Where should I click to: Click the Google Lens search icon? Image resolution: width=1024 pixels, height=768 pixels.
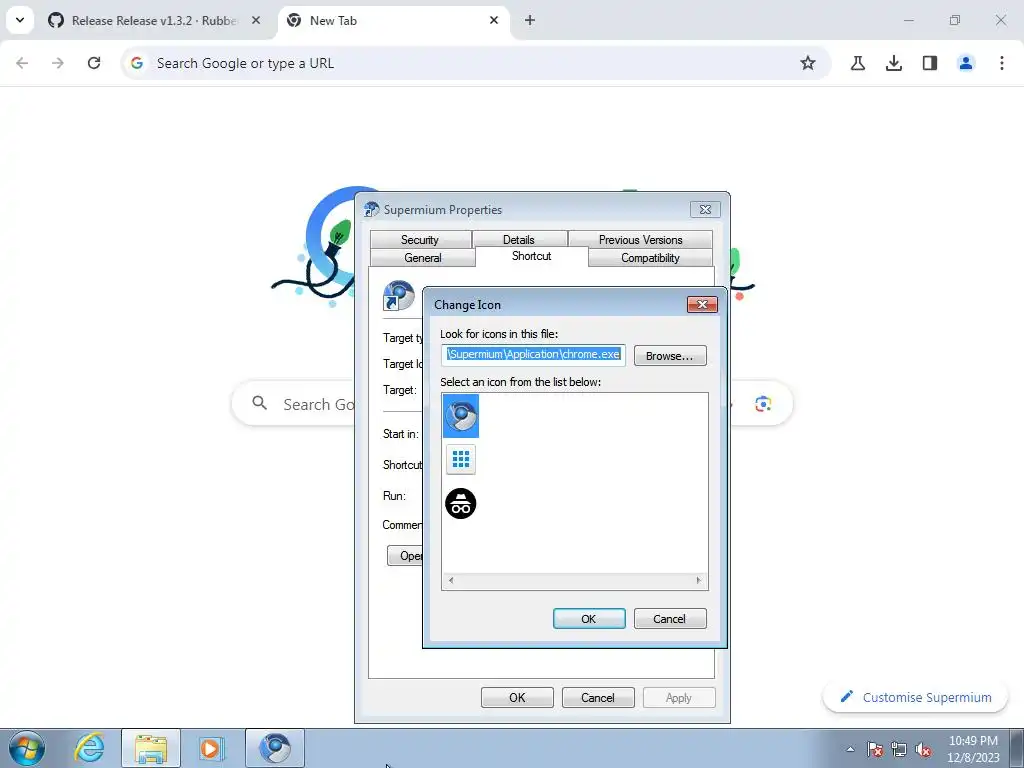coord(763,404)
